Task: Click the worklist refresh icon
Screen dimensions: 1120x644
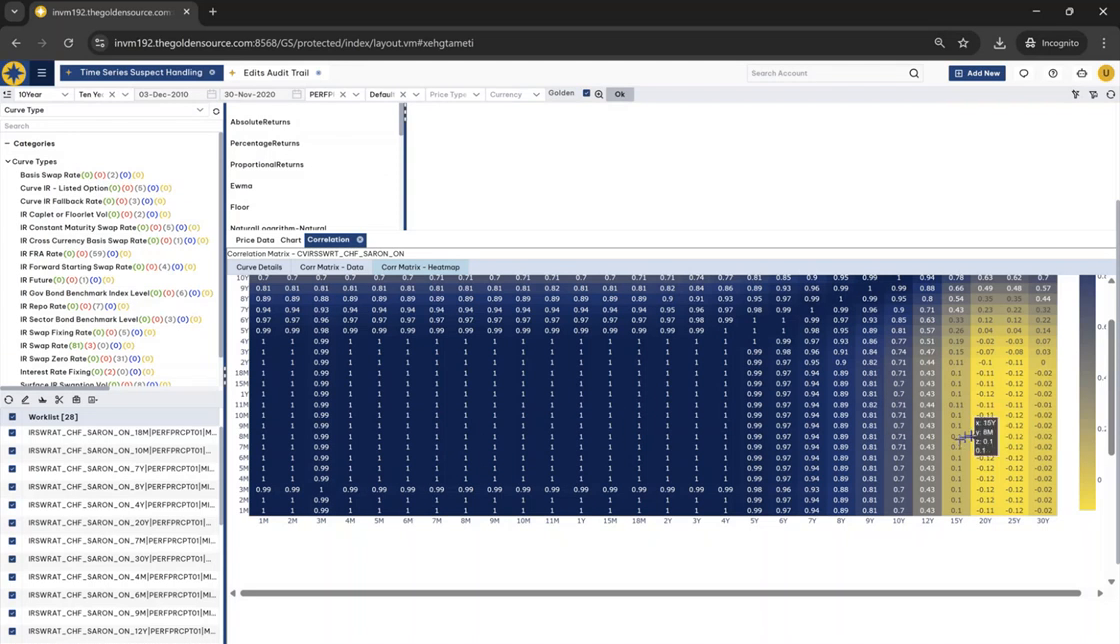Action: point(9,400)
